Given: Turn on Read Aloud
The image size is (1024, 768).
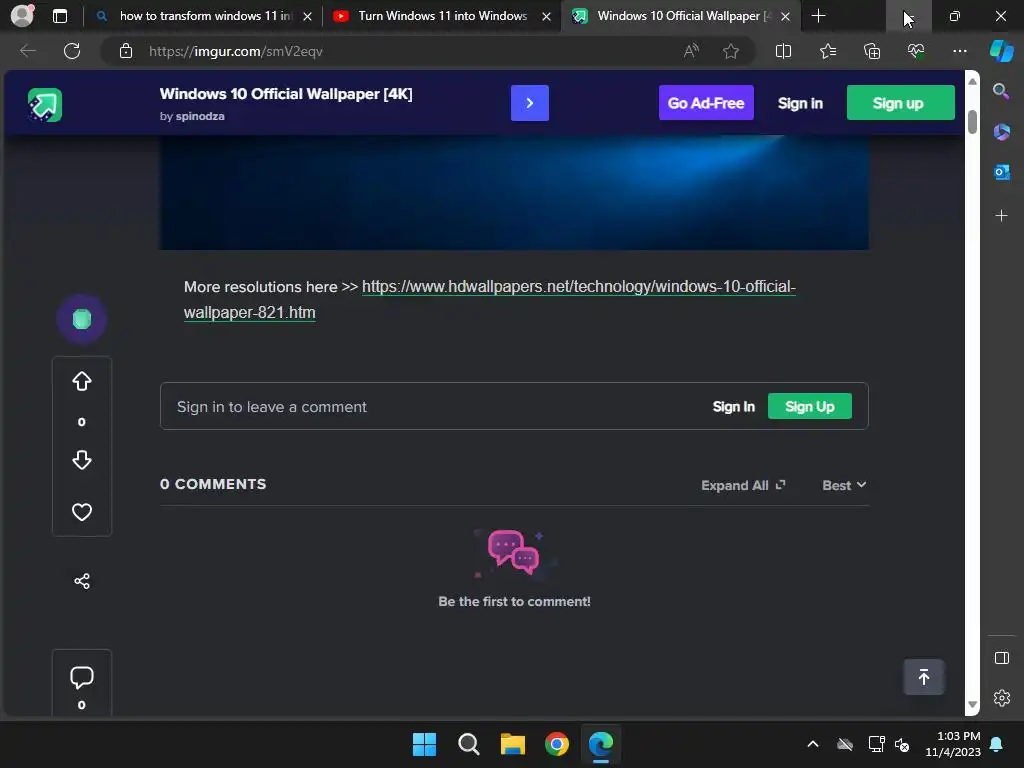Looking at the screenshot, I should [691, 51].
